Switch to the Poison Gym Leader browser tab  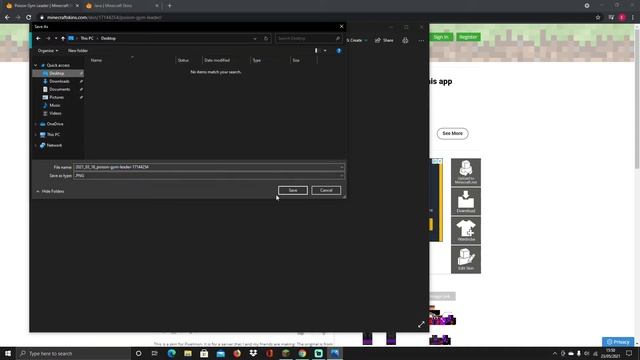(x=41, y=6)
